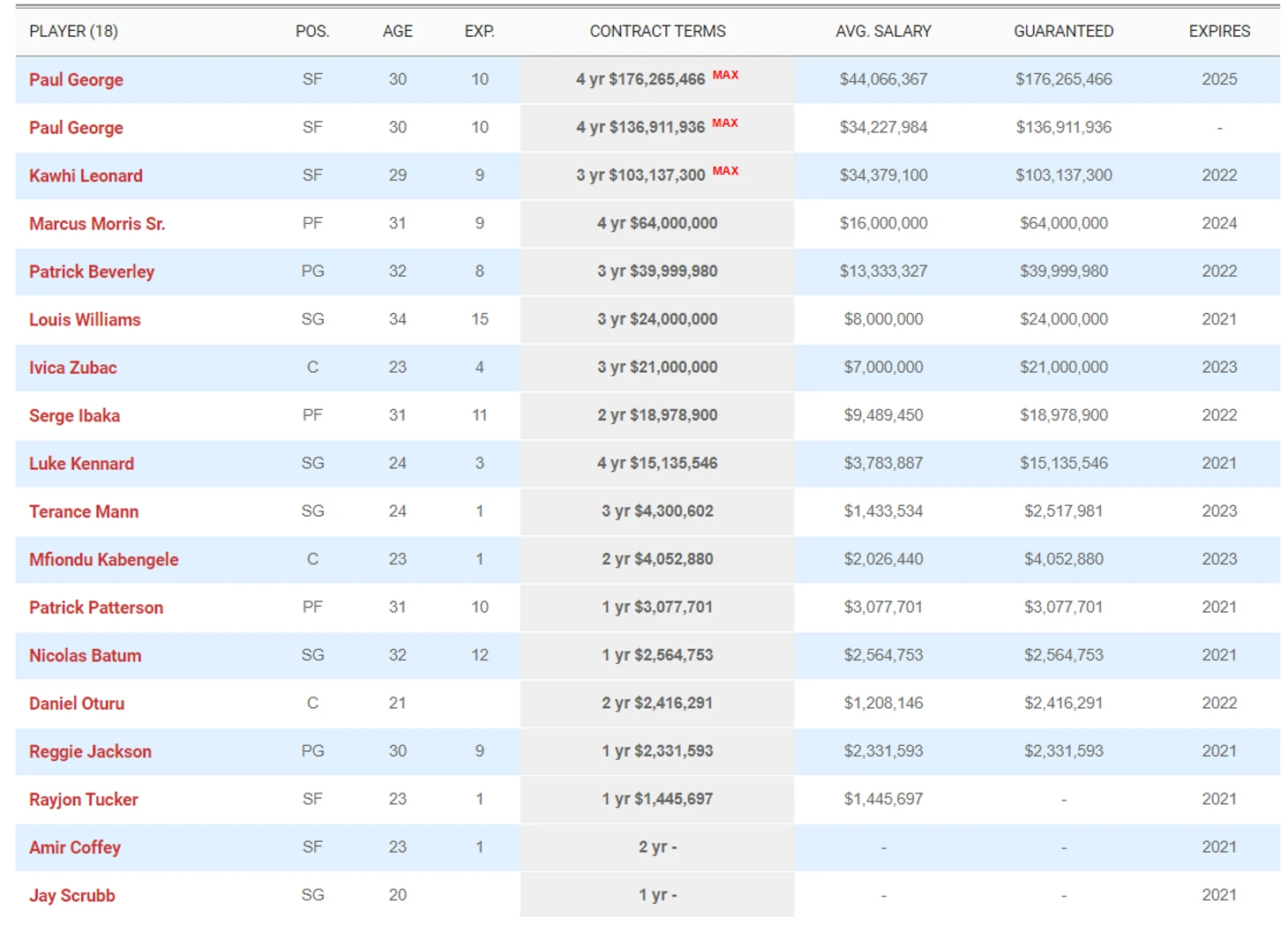This screenshot has width=1288, height=932.
Task: Click 4 yr $64,000,000 contract cell
Action: [657, 224]
